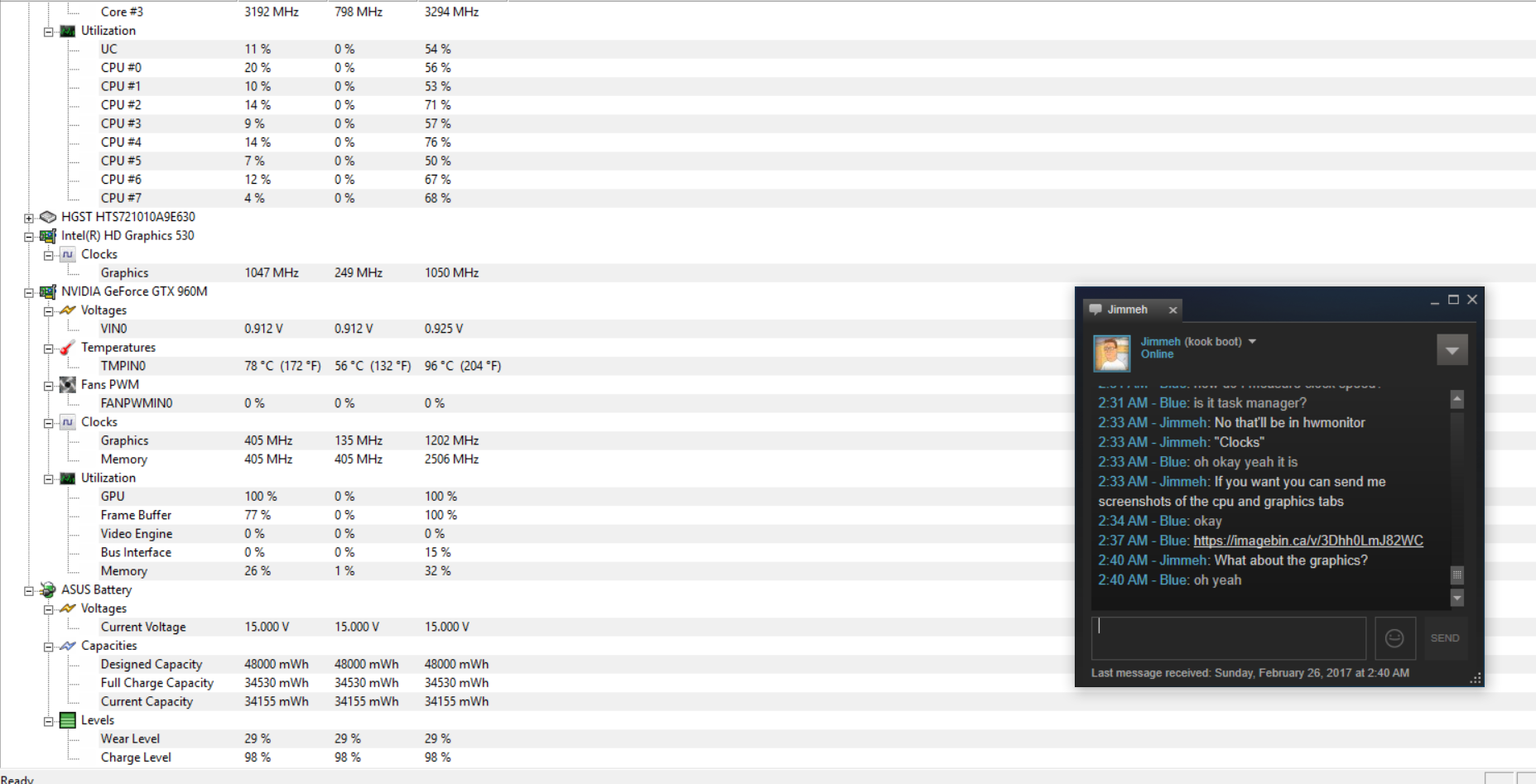Image resolution: width=1536 pixels, height=784 pixels.
Task: Click the chat message input field
Action: 1229,637
